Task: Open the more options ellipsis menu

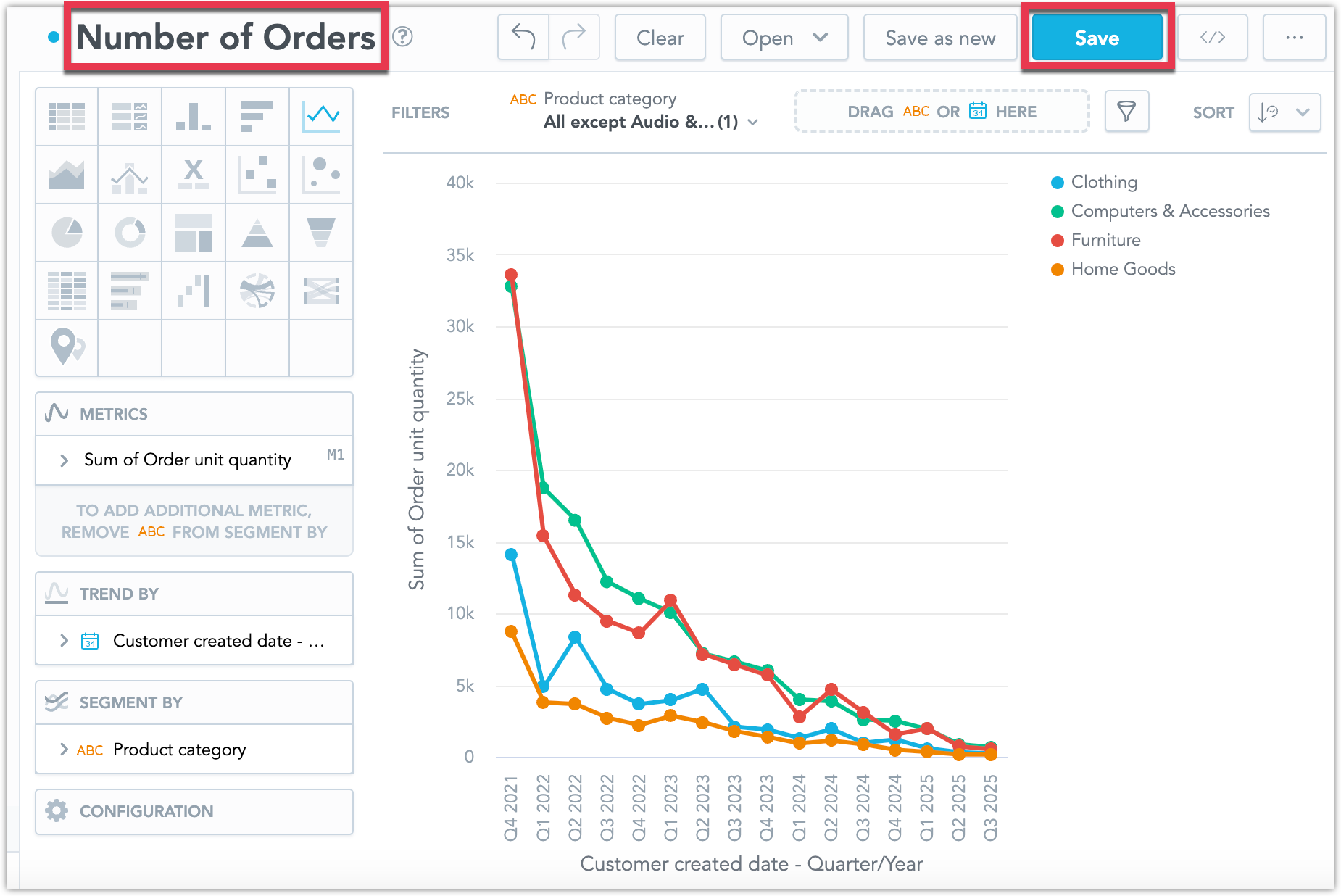Action: (x=1294, y=37)
